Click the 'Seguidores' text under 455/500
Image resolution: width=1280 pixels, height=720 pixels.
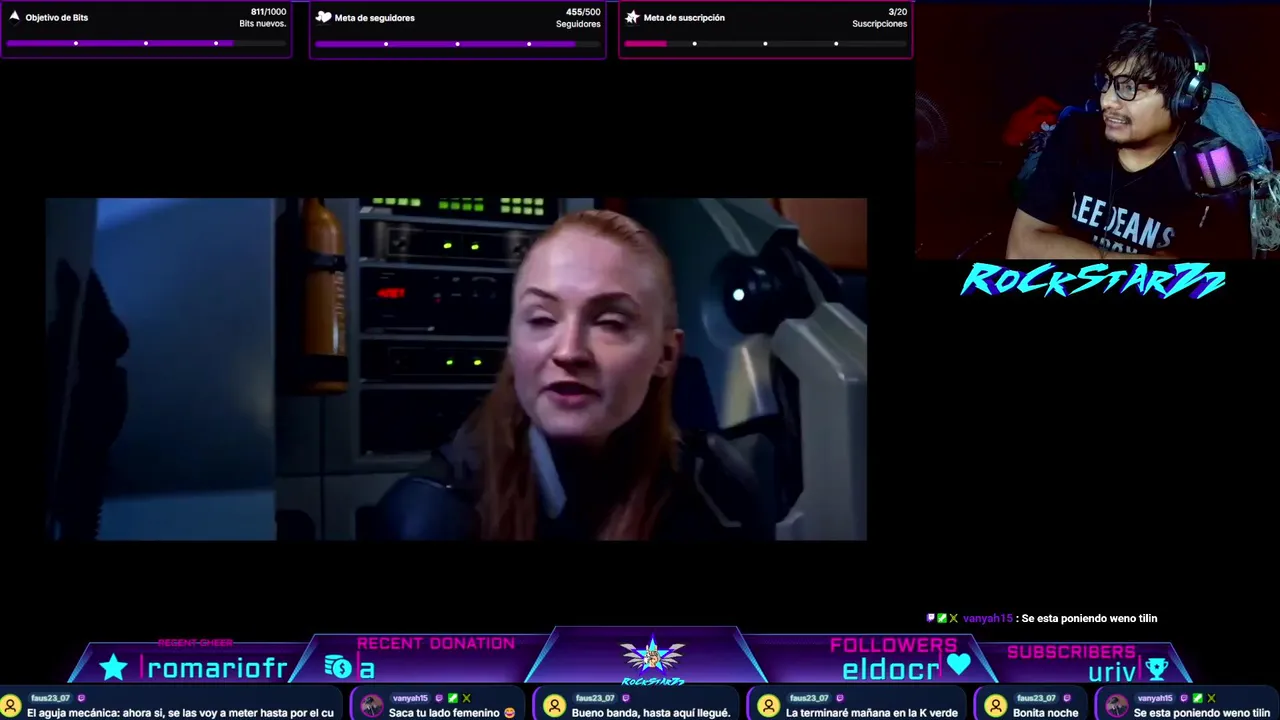pos(578,24)
